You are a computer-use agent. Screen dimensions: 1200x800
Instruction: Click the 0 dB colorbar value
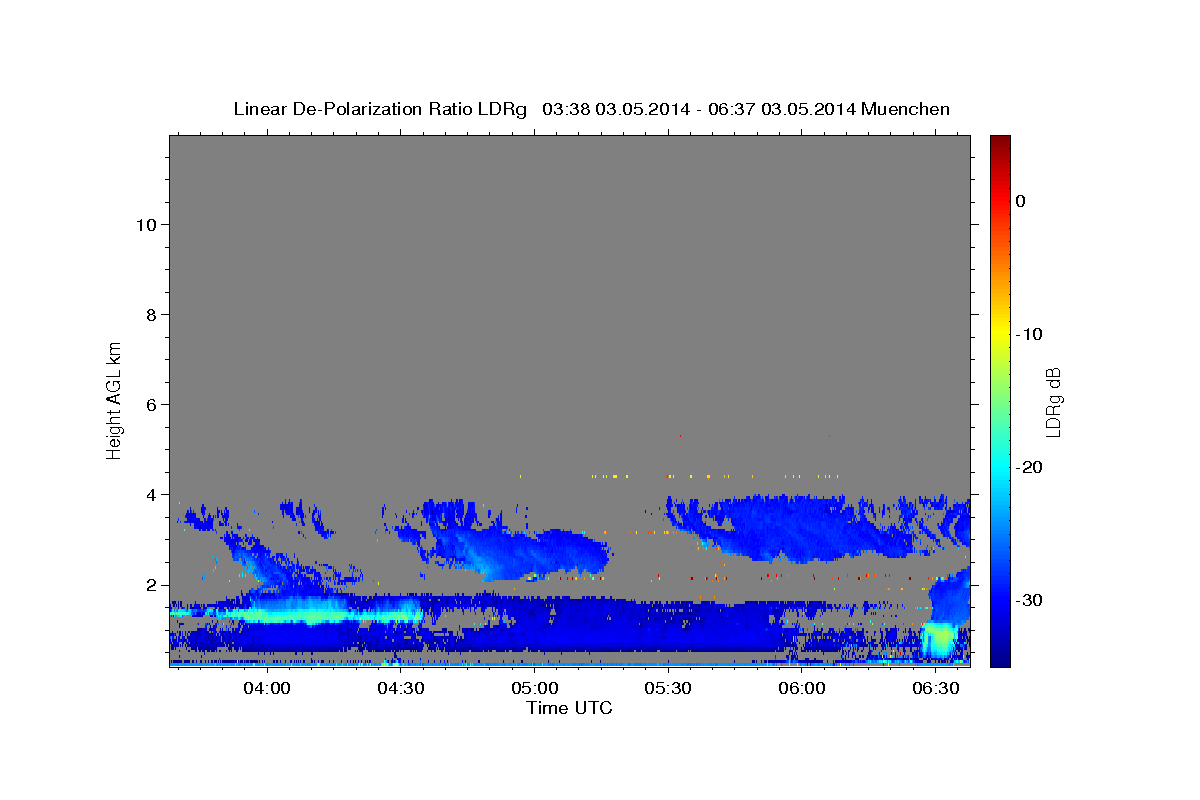[x=1020, y=201]
